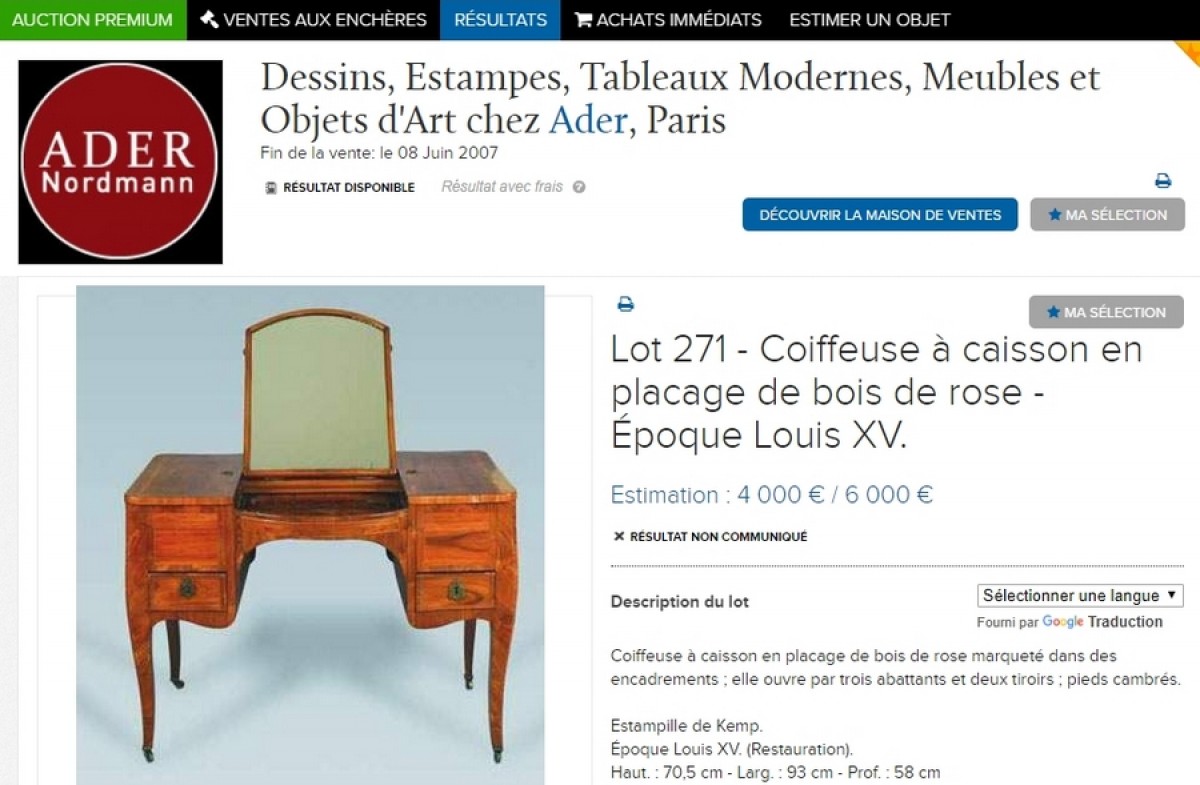Click the Résultat disponible label icon

(x=271, y=187)
